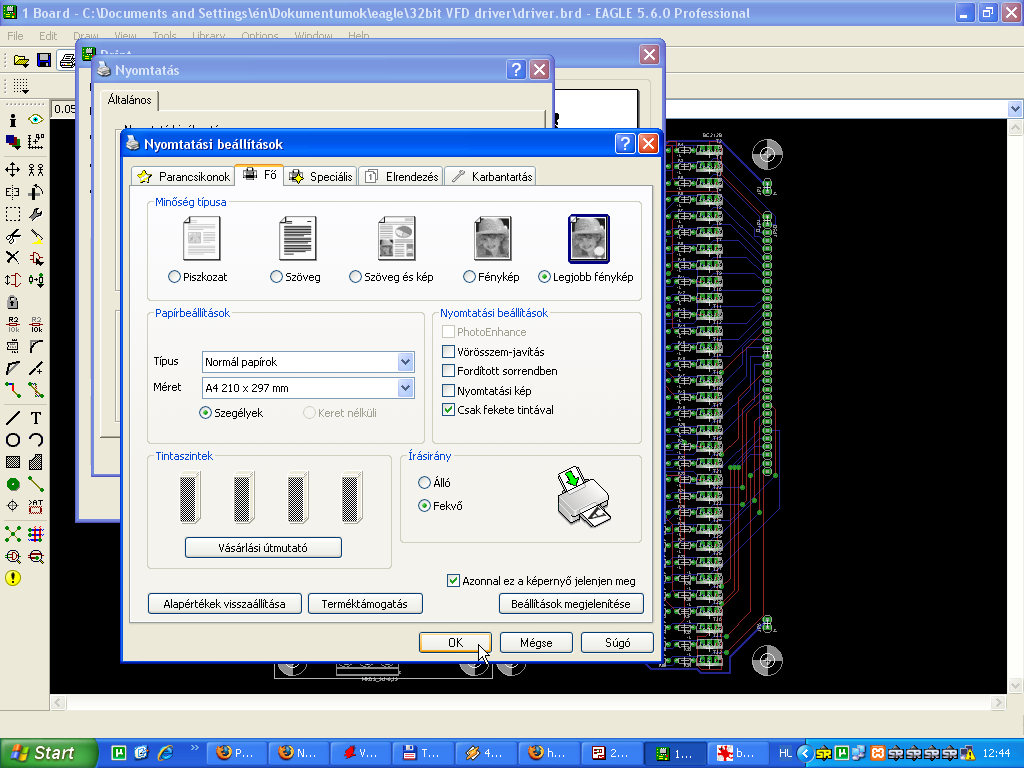Click the Vásárlási útmutató button

click(263, 548)
